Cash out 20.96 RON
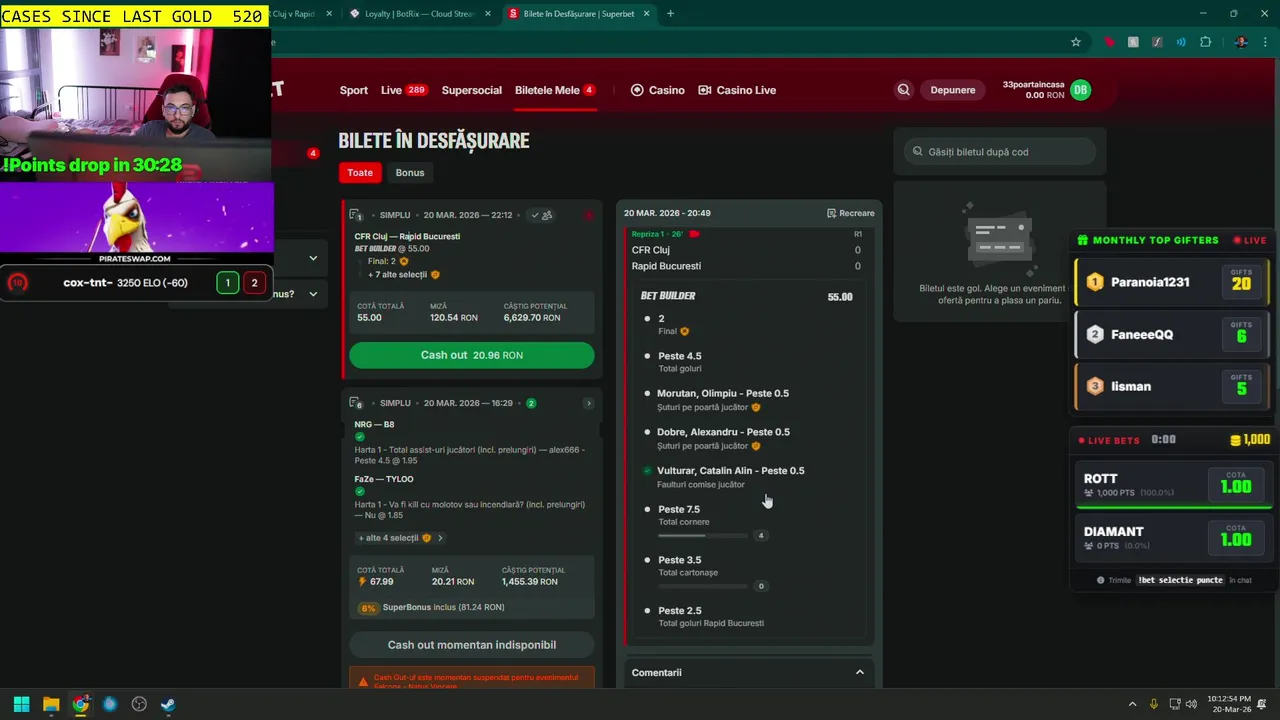Viewport: 1280px width, 720px height. pyautogui.click(x=472, y=355)
